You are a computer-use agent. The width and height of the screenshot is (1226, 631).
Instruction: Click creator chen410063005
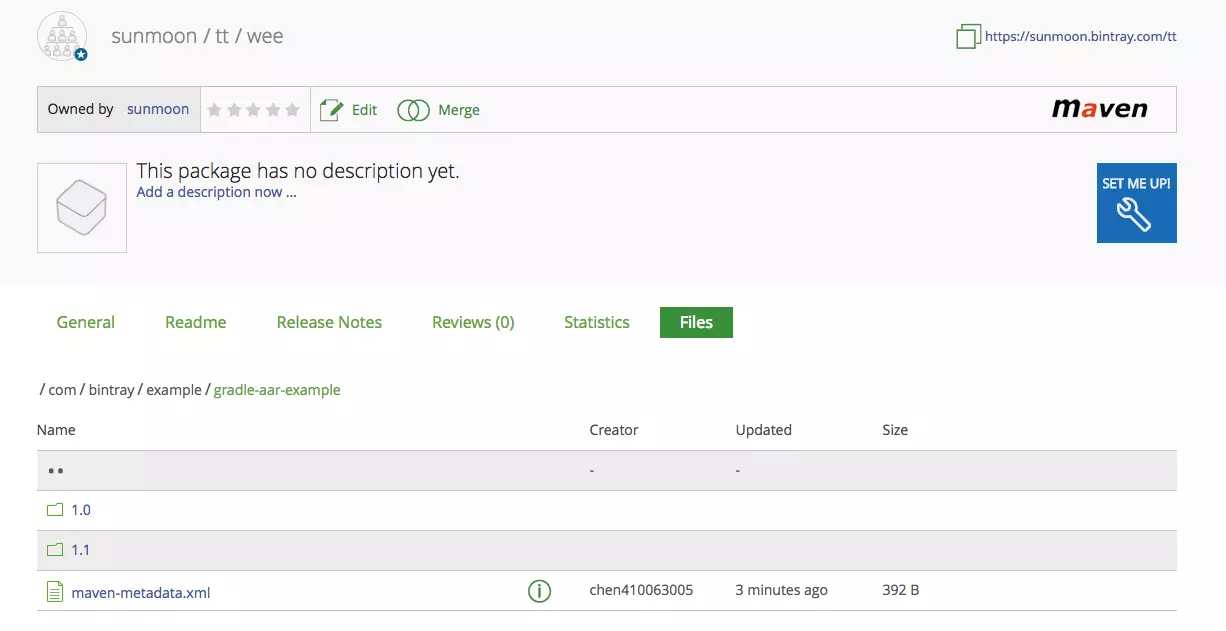tap(641, 590)
